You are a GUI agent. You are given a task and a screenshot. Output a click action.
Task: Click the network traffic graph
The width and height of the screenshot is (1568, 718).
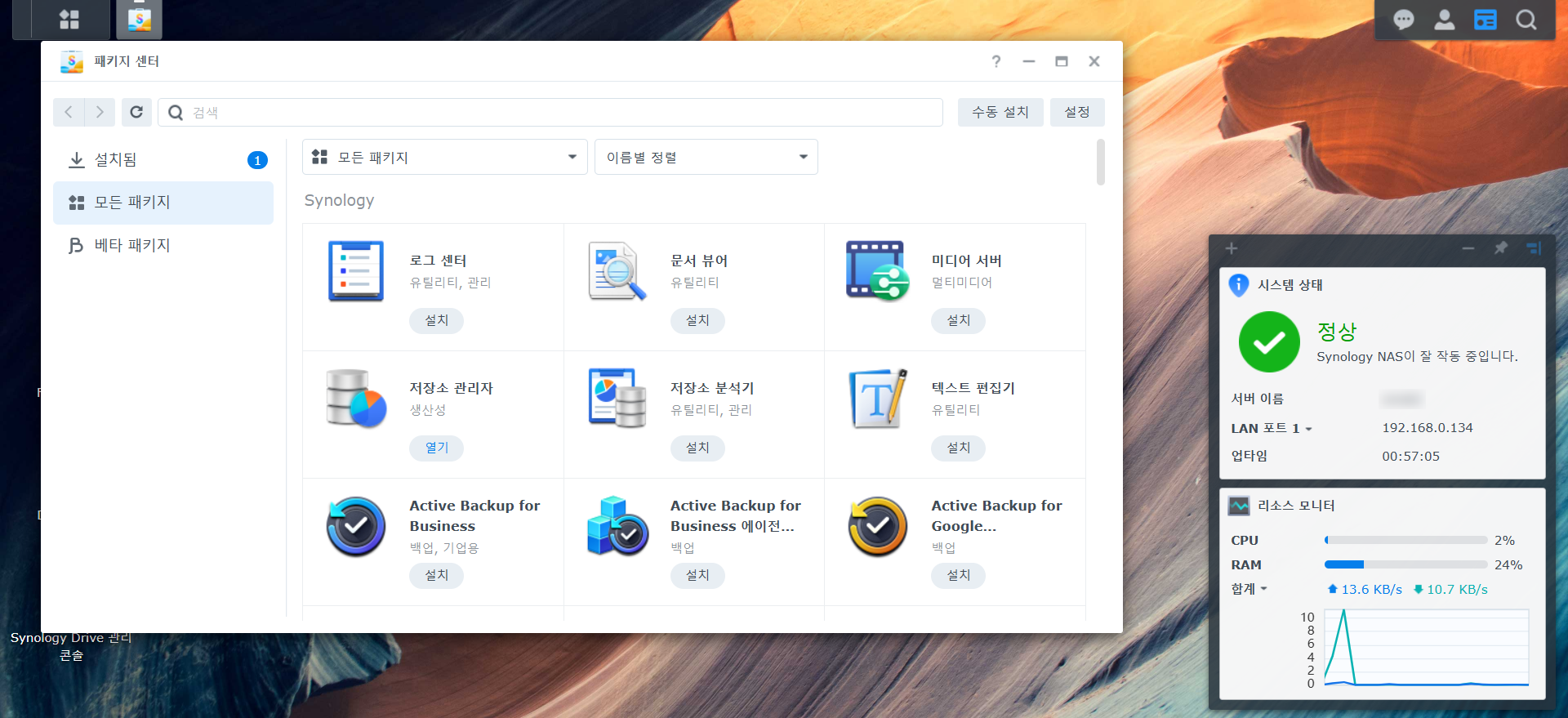click(1426, 648)
